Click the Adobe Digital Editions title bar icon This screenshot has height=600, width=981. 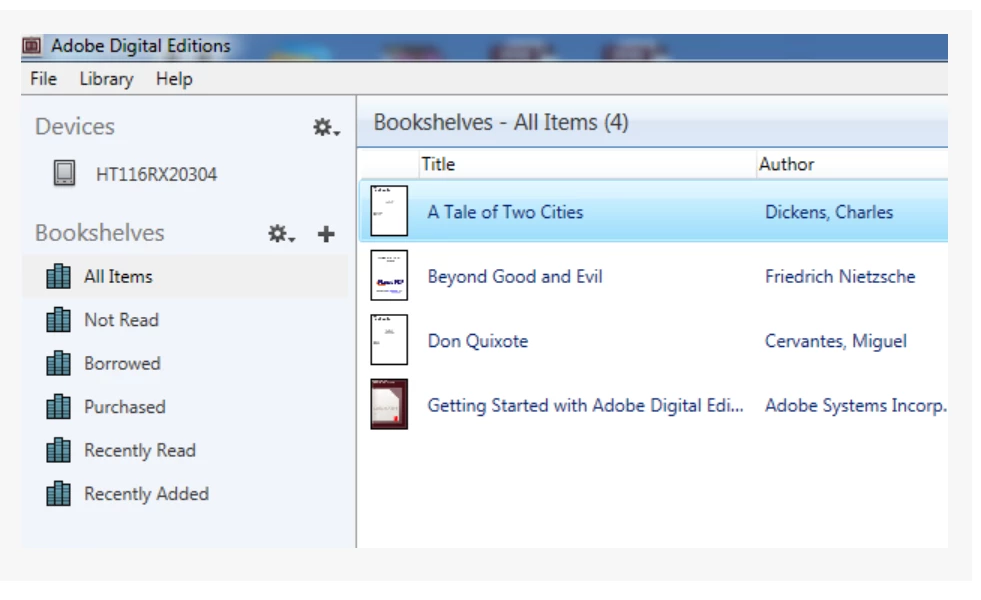pos(31,46)
